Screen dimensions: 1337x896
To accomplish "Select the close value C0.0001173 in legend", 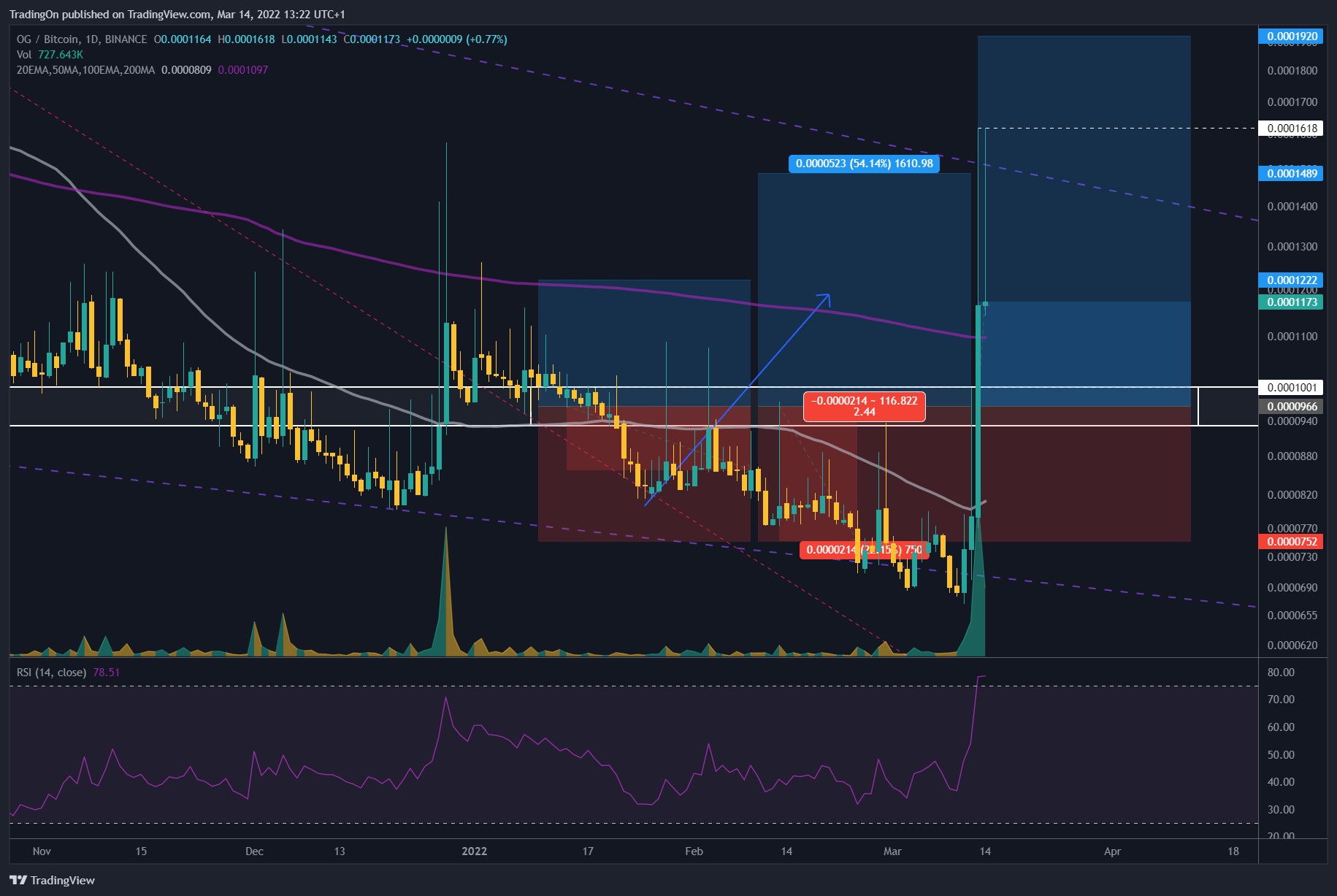I will tap(372, 39).
